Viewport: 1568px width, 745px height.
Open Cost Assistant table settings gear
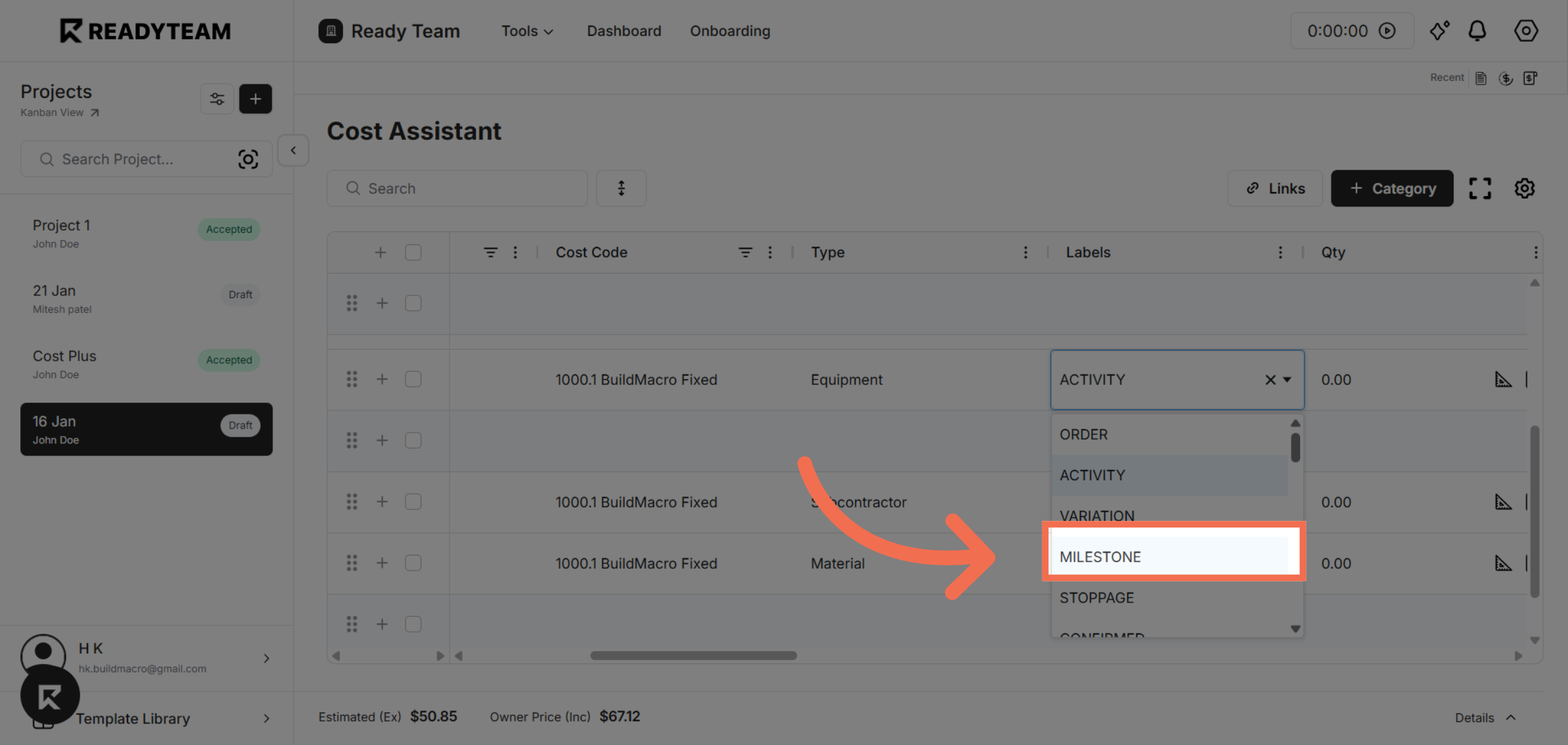point(1524,188)
